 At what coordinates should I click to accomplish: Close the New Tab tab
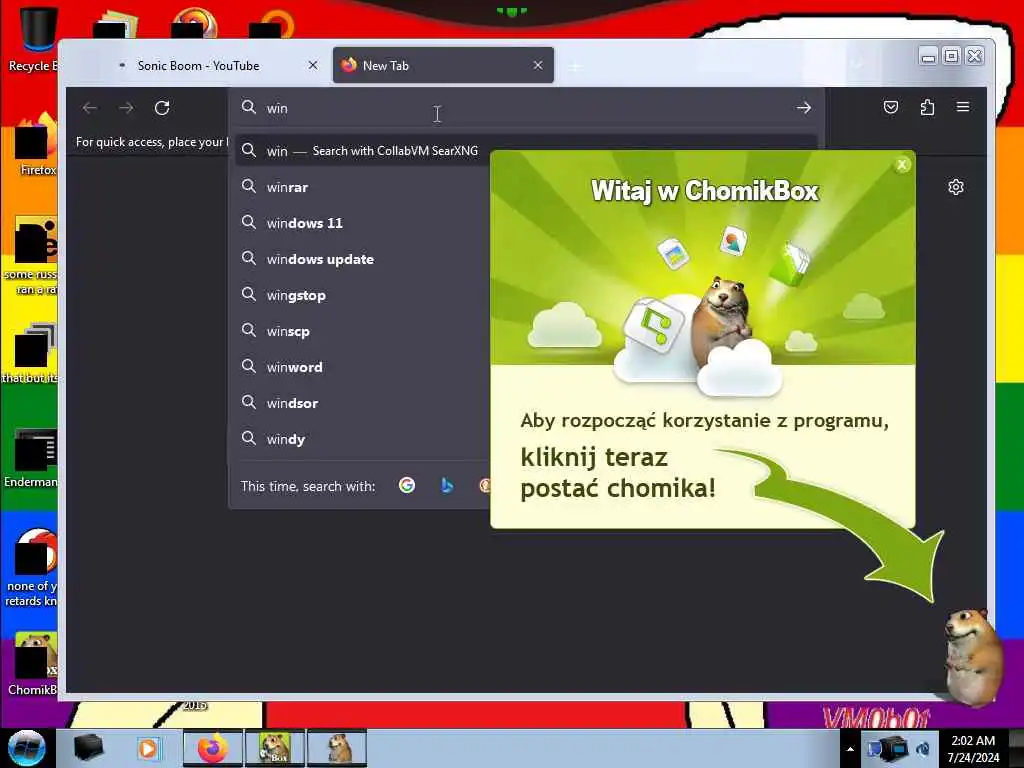(x=537, y=65)
